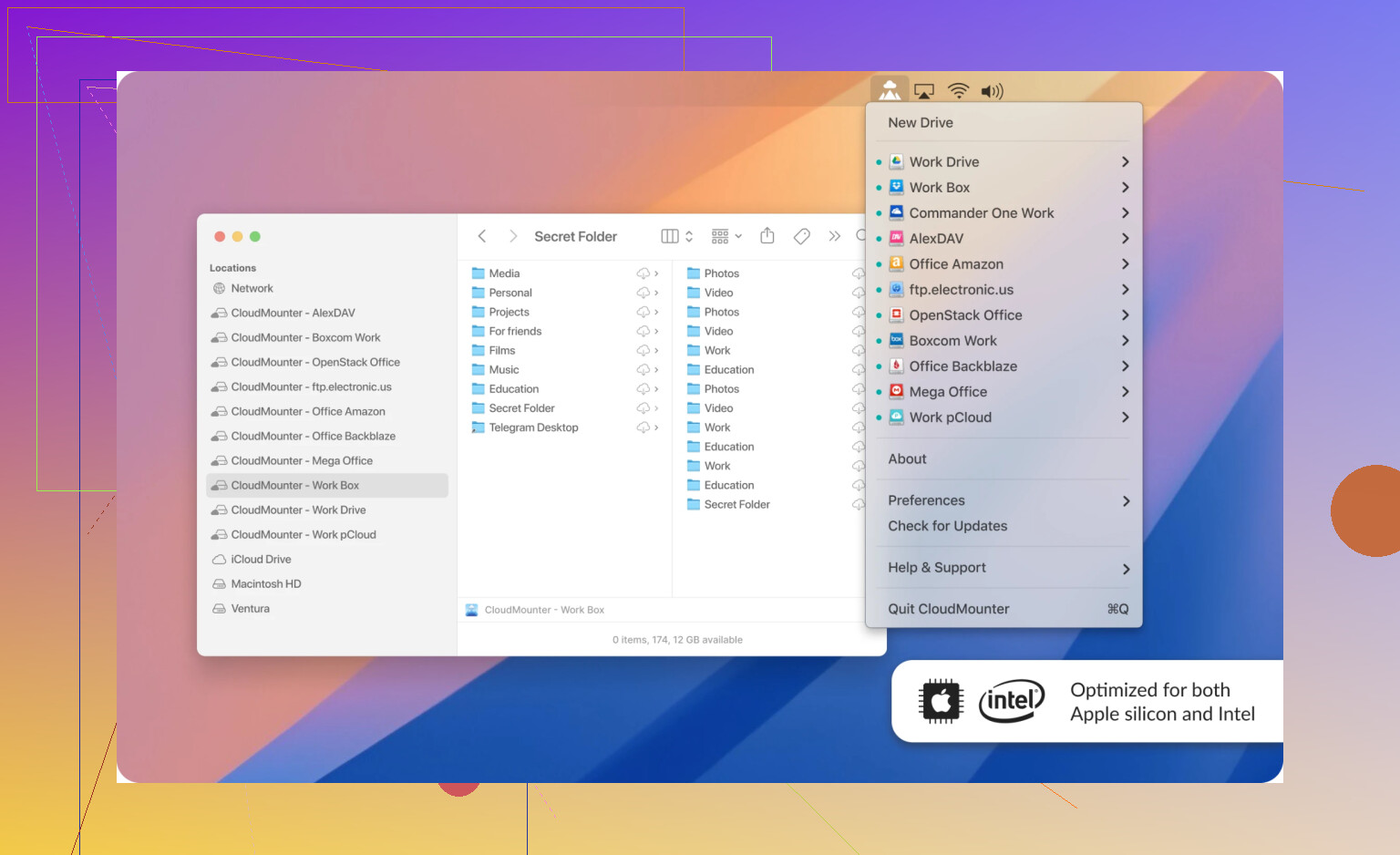Open the volume control in menu bar
This screenshot has height=855, width=1400.
(x=992, y=91)
